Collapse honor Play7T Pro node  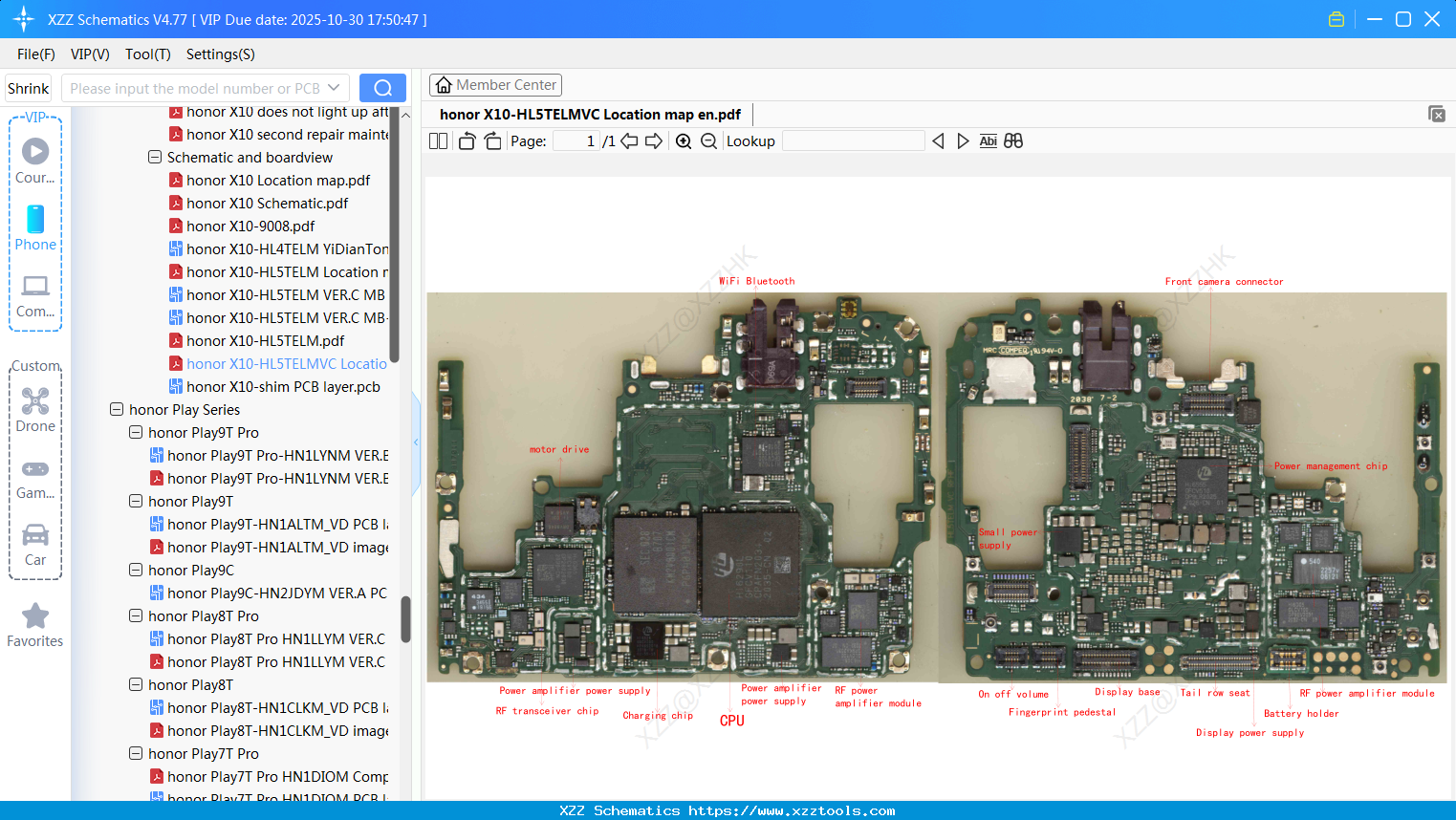[x=136, y=753]
